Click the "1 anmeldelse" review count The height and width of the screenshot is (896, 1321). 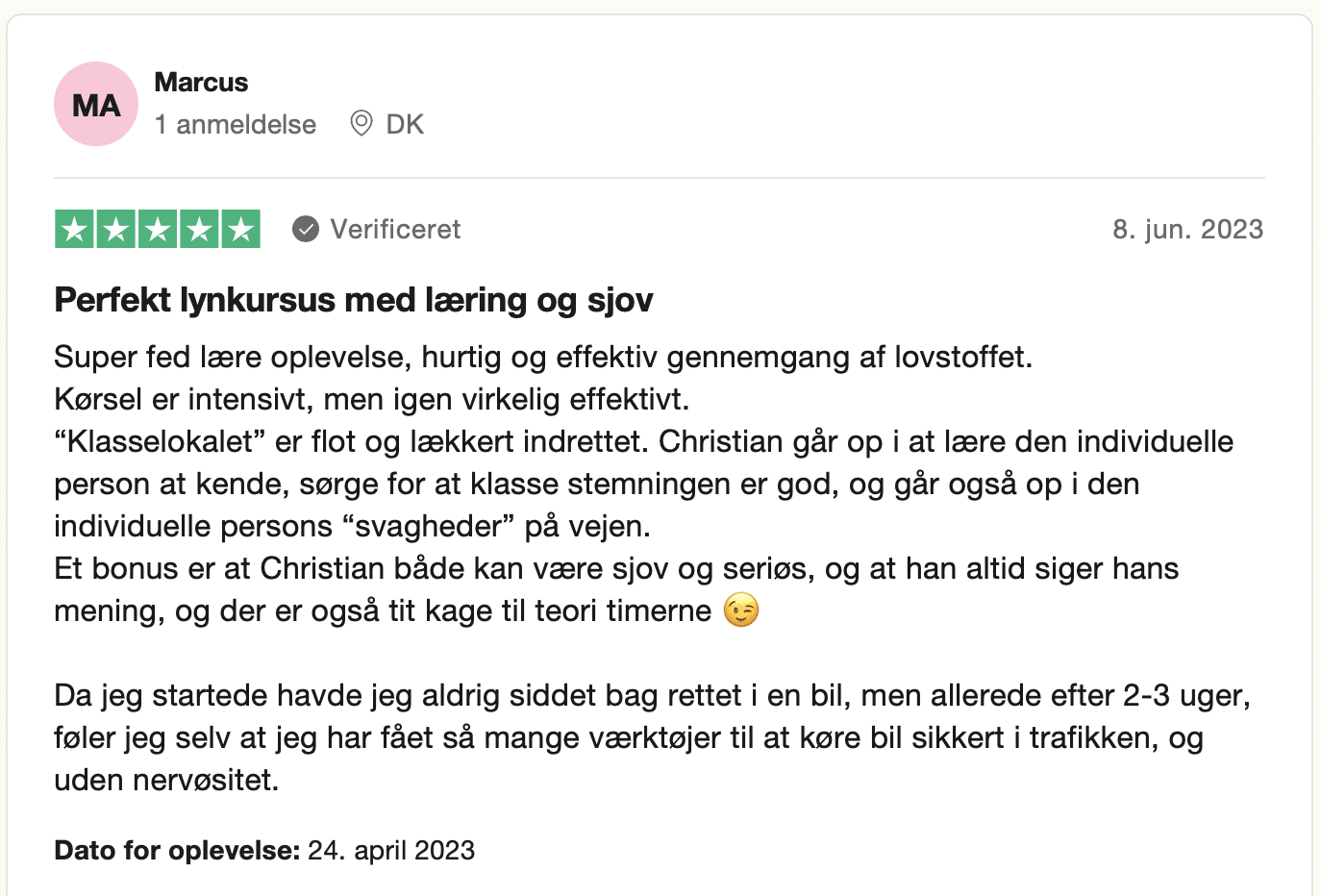pyautogui.click(x=236, y=125)
